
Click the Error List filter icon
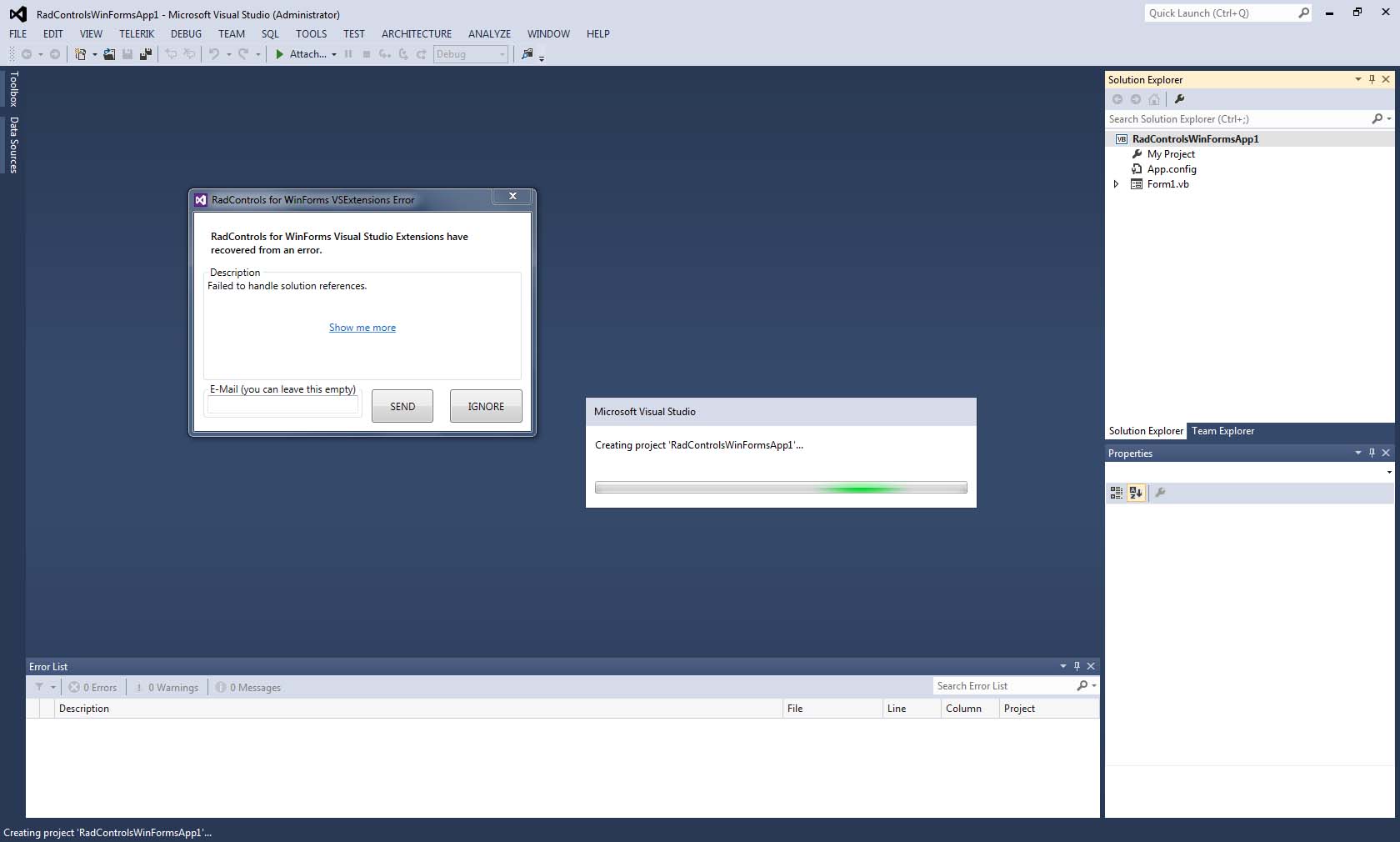pyautogui.click(x=39, y=687)
